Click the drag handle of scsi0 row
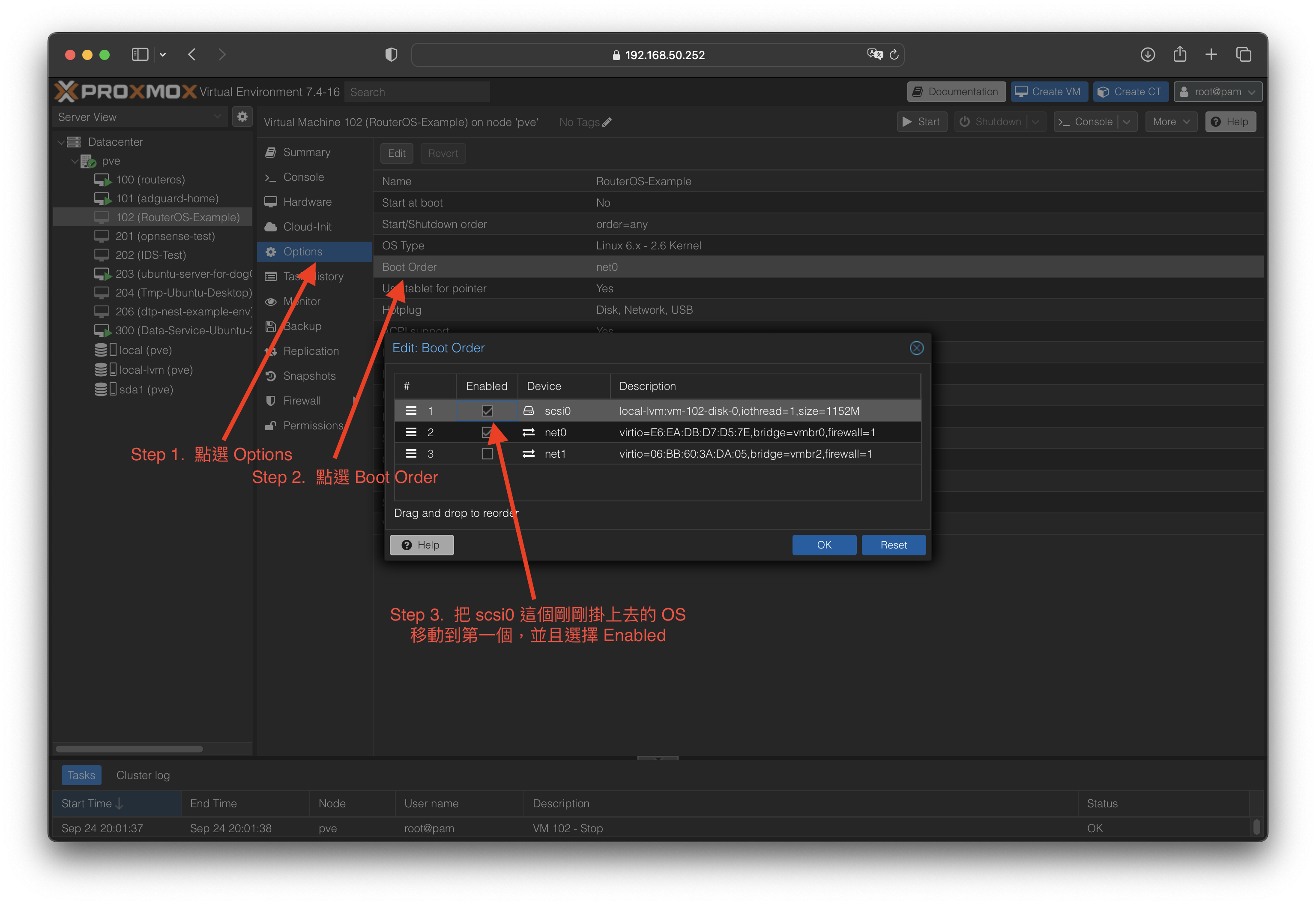 pyautogui.click(x=411, y=411)
